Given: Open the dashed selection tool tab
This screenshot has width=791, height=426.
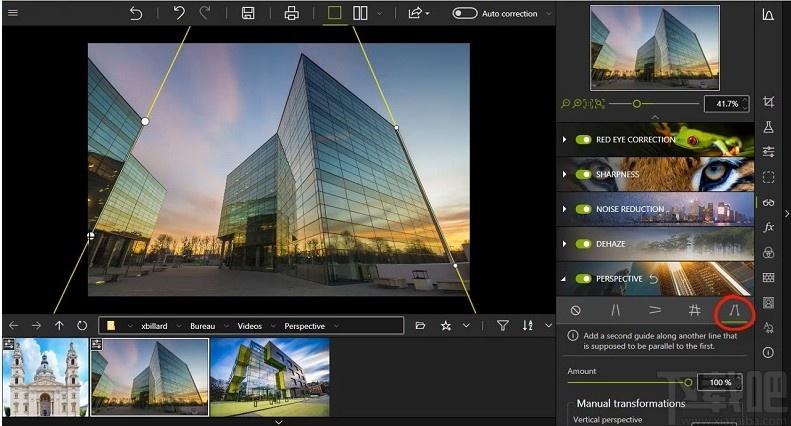Looking at the screenshot, I should [x=768, y=177].
